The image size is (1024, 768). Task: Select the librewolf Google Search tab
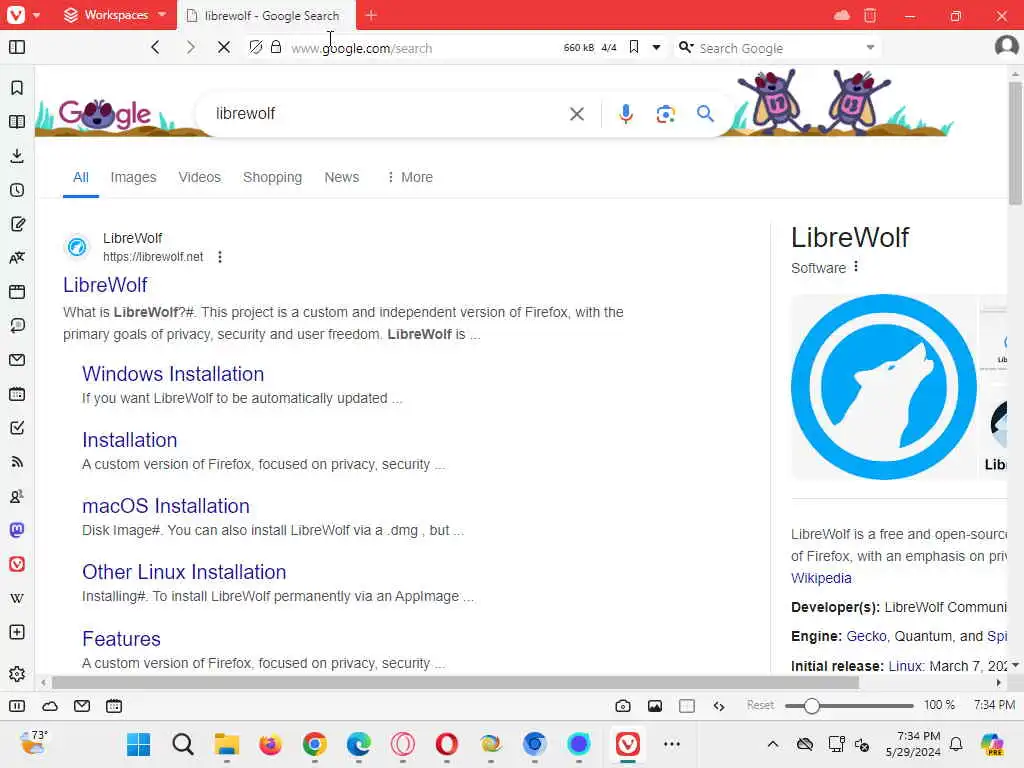[x=266, y=15]
